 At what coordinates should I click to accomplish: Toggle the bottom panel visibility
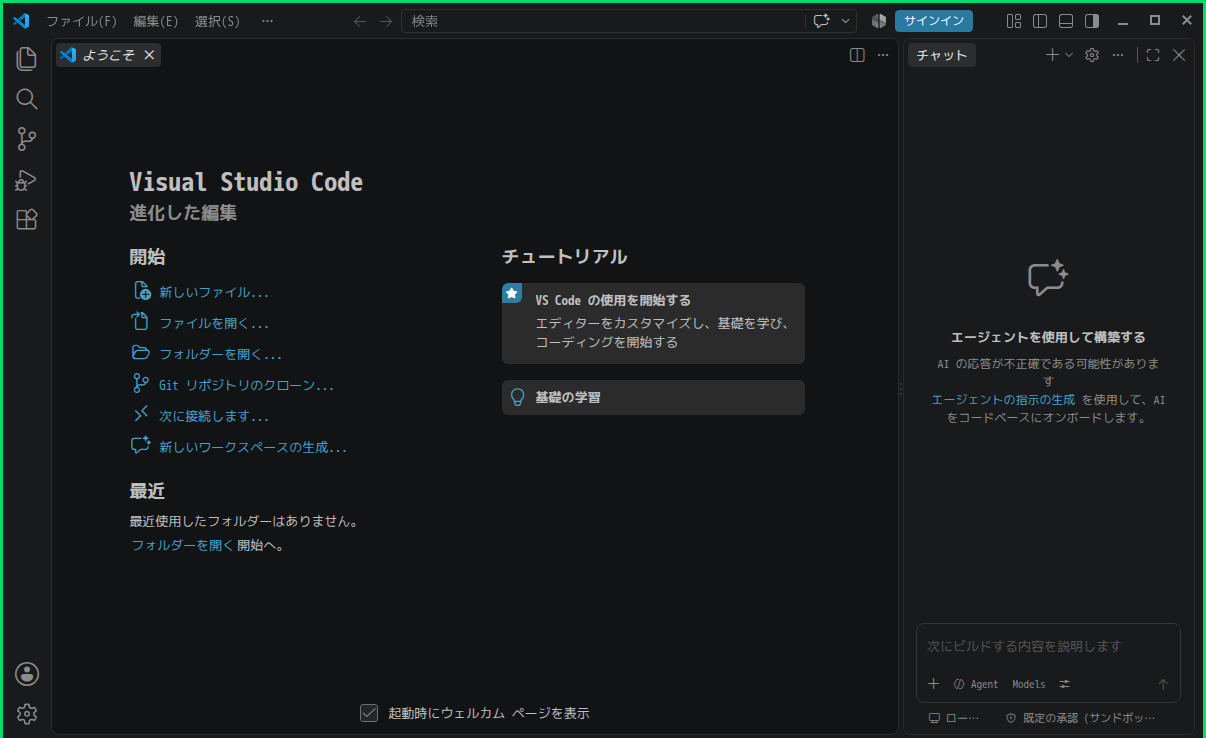[x=1066, y=21]
